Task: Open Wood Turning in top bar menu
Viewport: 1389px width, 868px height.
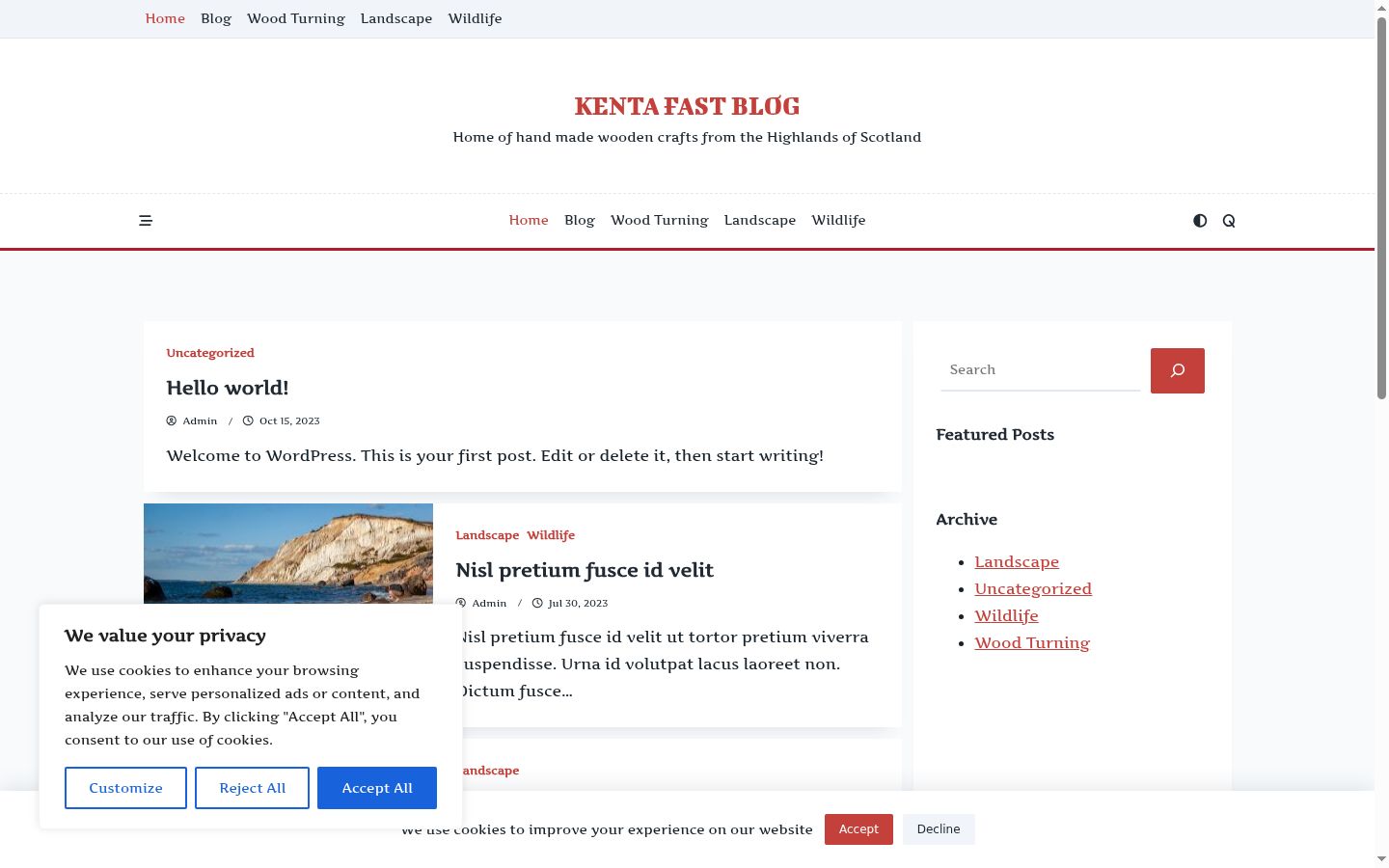Action: 296,18
